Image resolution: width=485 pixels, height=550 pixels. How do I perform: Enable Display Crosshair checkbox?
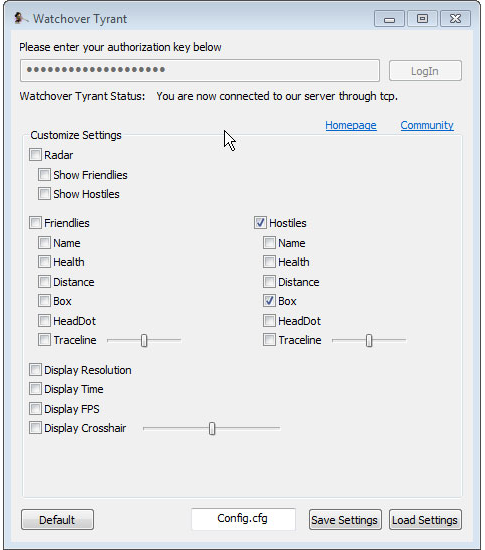[x=35, y=428]
